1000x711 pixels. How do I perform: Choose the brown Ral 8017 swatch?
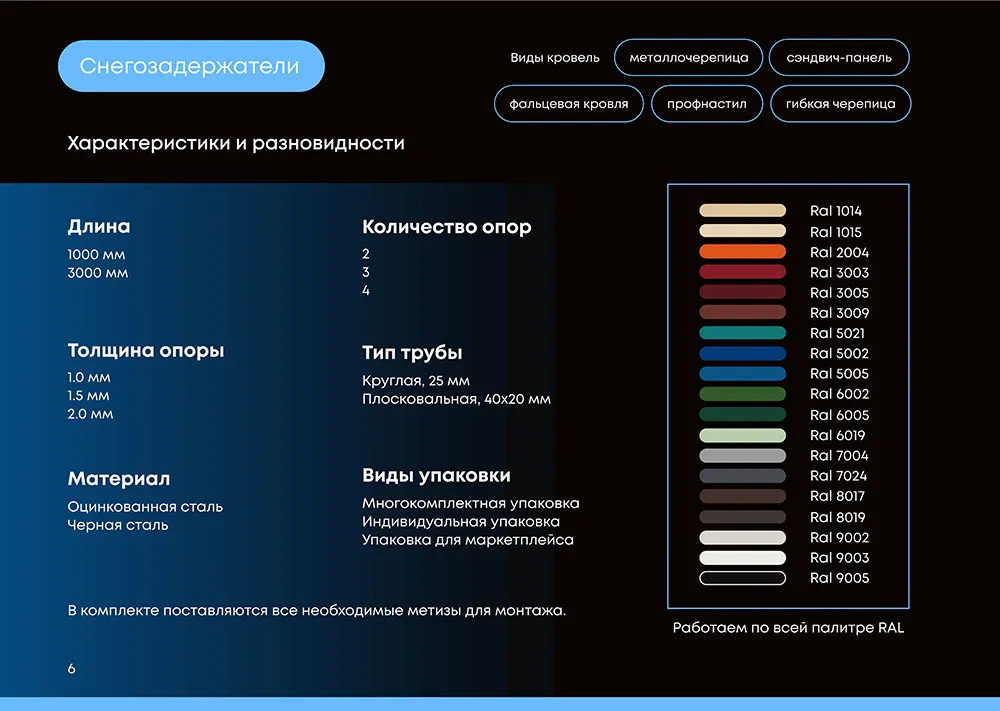pyautogui.click(x=742, y=496)
